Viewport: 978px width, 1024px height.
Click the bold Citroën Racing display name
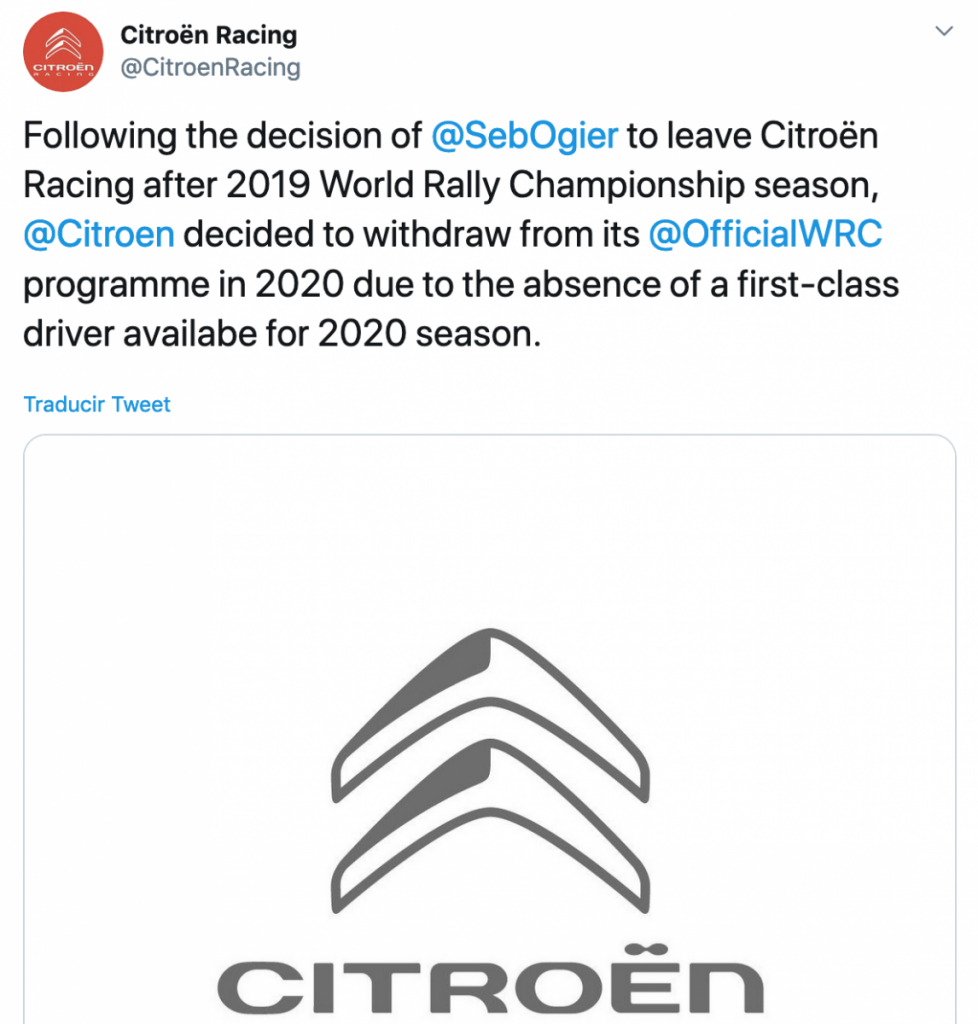(208, 35)
